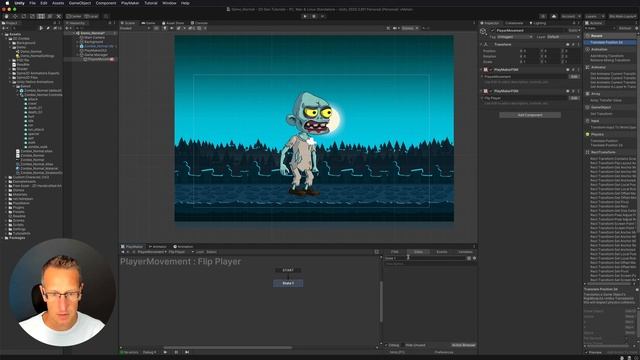
Task: Switch to the Game tab
Action: tap(149, 23)
